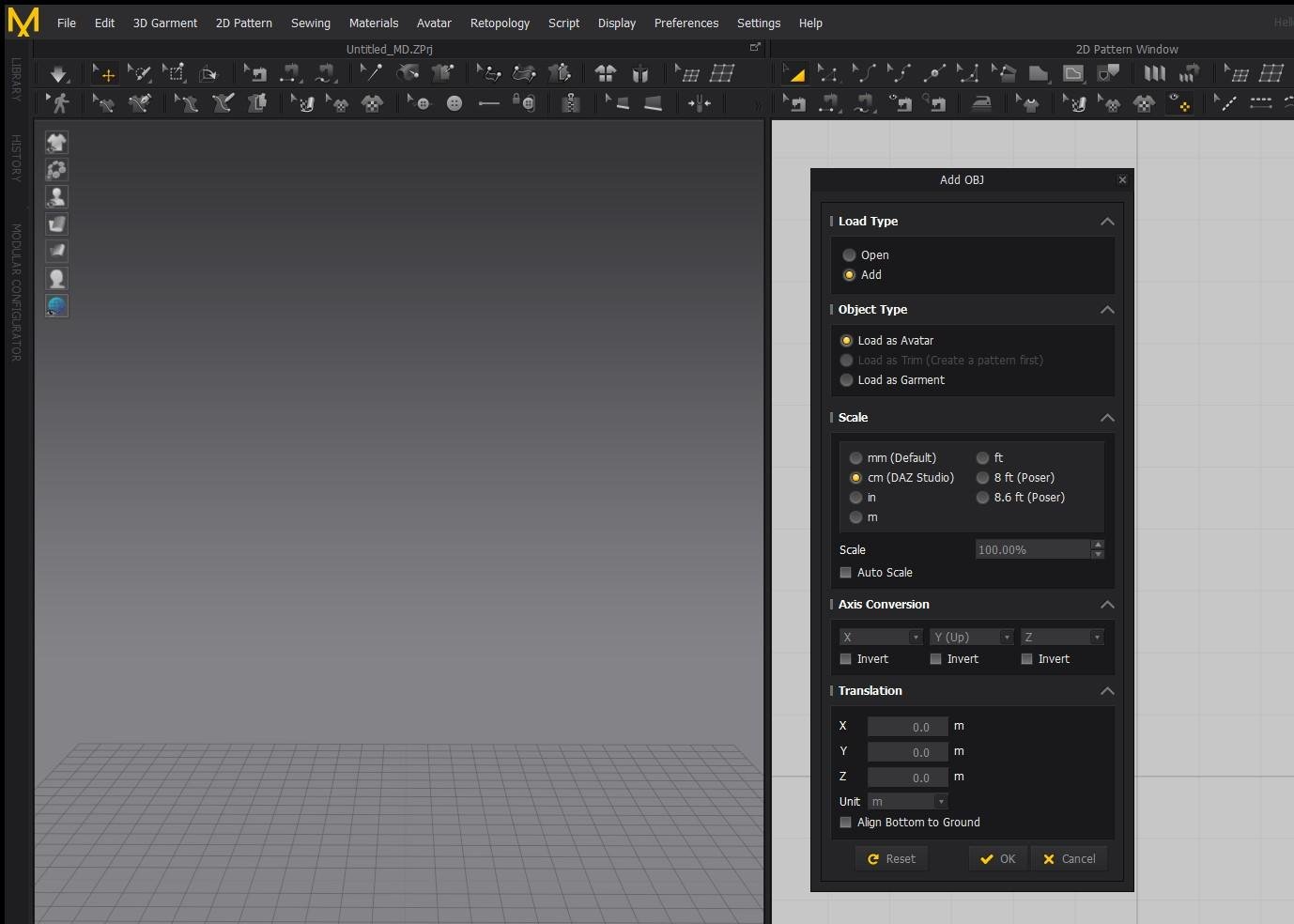Check Align Bottom to Ground

(x=845, y=823)
